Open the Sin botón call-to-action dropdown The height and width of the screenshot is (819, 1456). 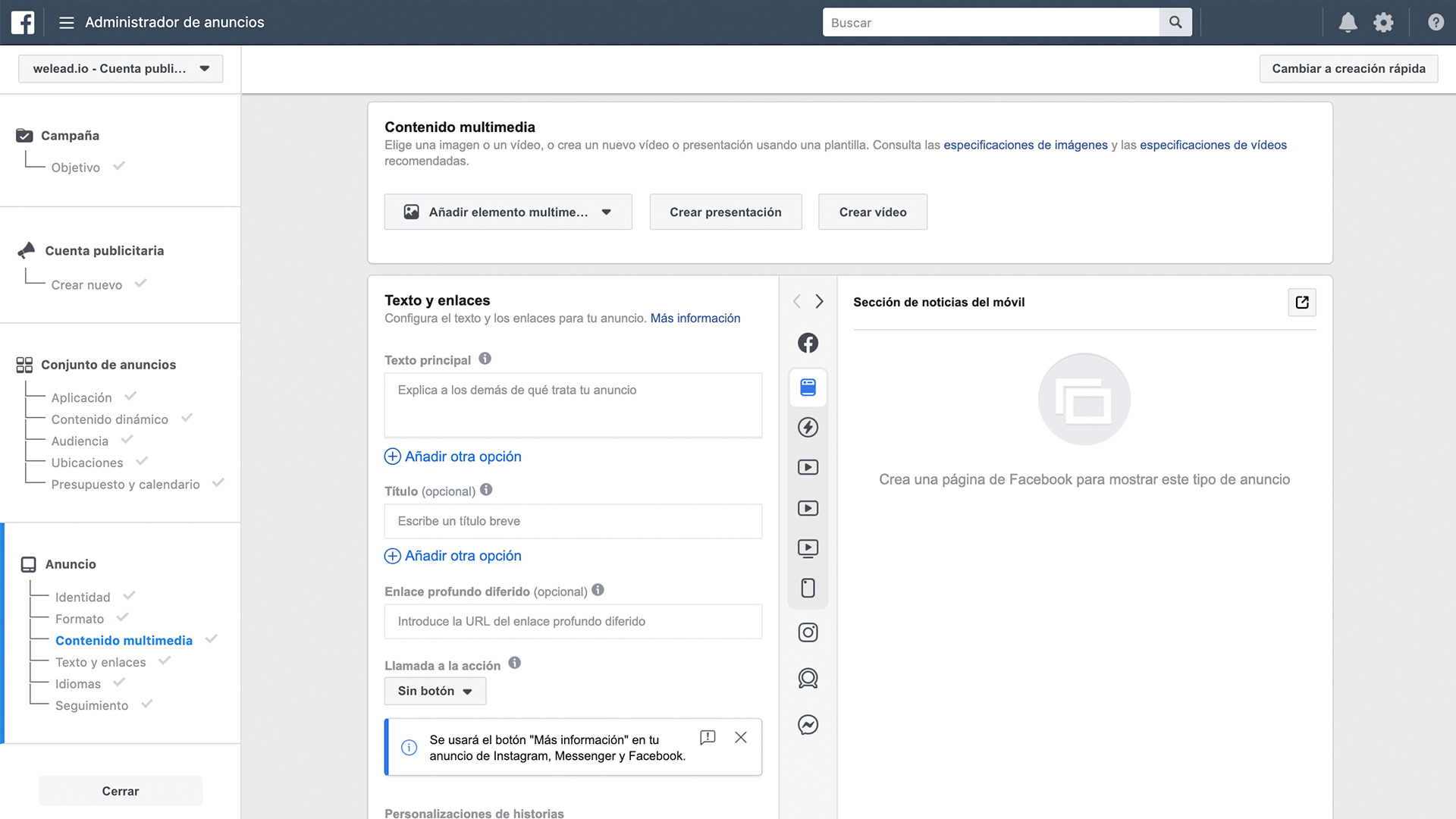pos(435,691)
